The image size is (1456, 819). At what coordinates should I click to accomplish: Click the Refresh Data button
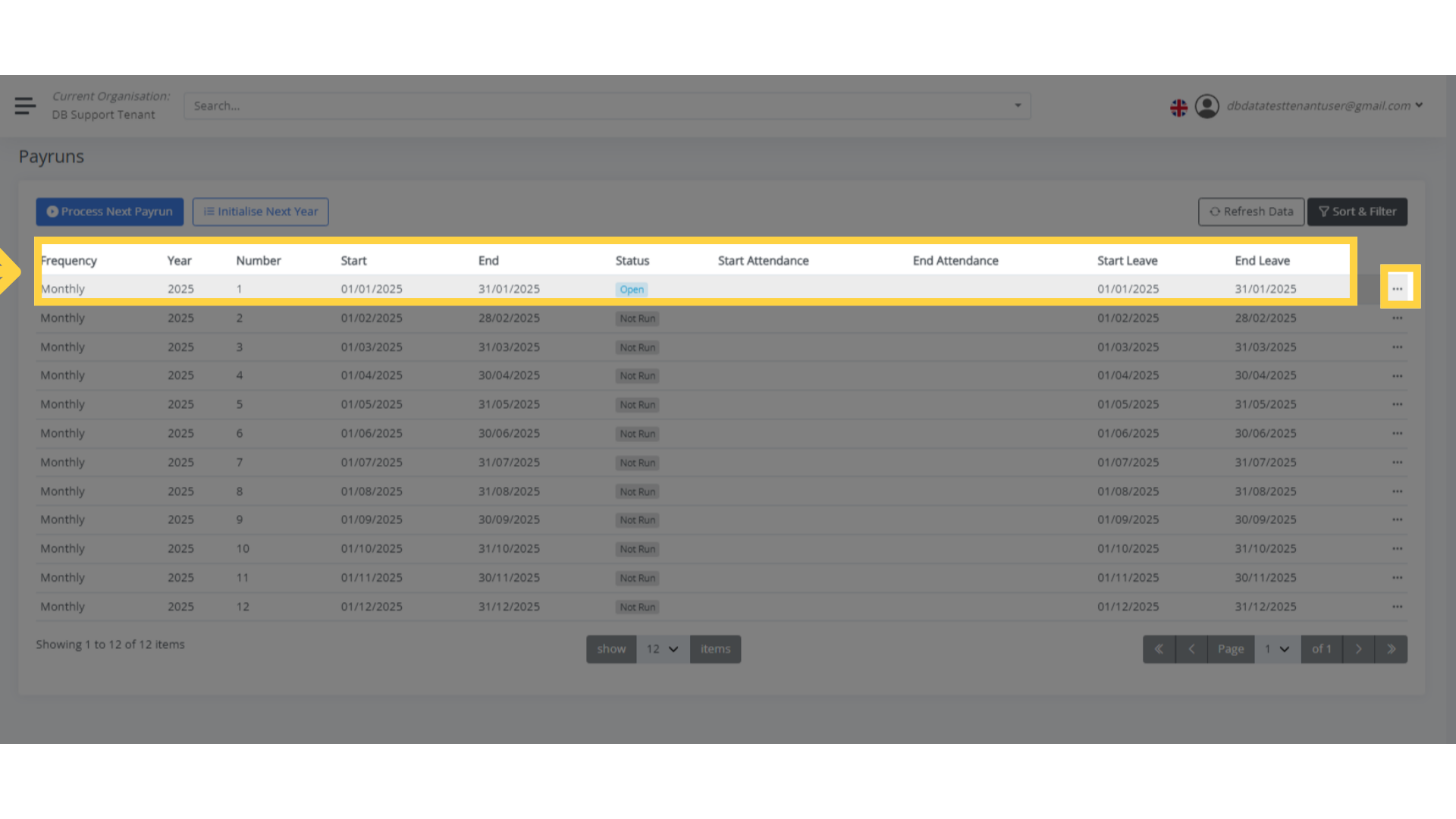click(1250, 212)
